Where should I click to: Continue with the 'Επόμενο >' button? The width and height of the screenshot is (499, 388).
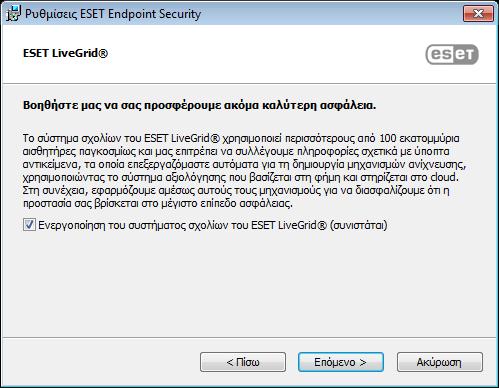341,362
